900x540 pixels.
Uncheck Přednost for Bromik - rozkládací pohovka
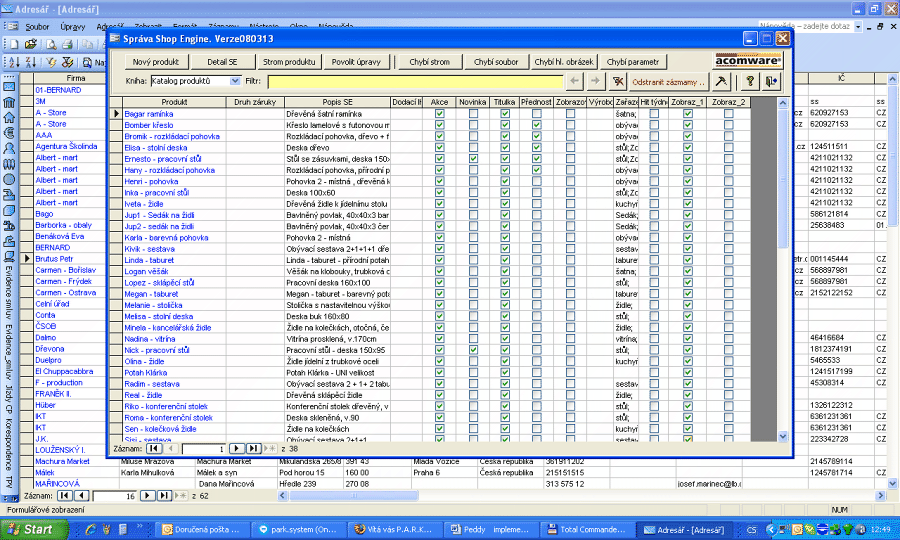tap(537, 136)
